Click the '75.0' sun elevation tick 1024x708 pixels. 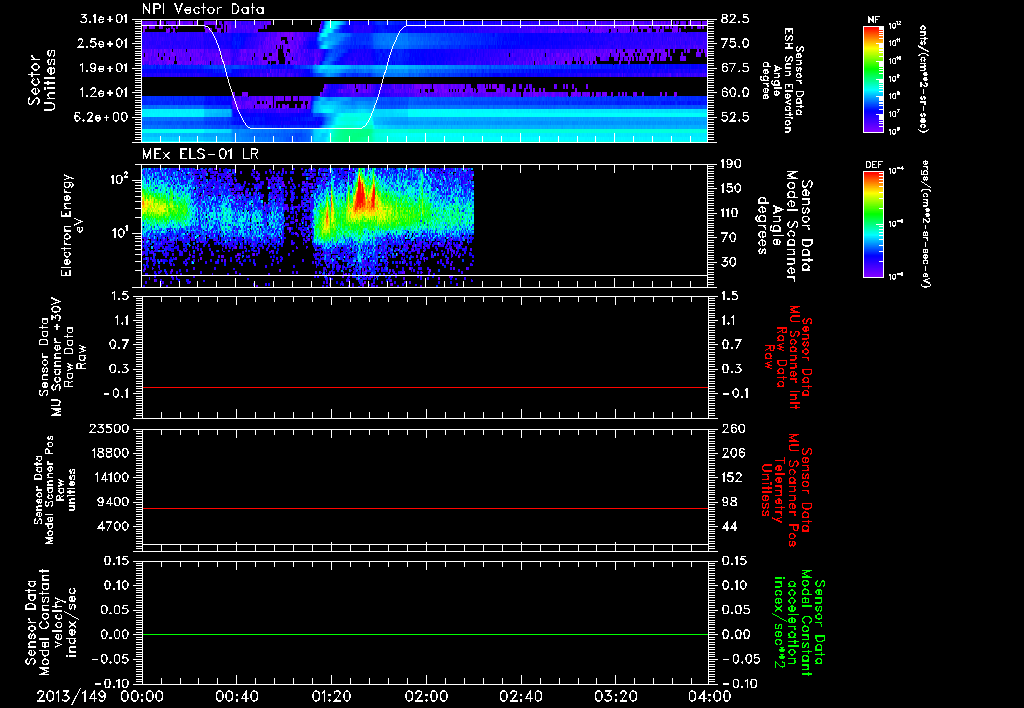pyautogui.click(x=735, y=43)
